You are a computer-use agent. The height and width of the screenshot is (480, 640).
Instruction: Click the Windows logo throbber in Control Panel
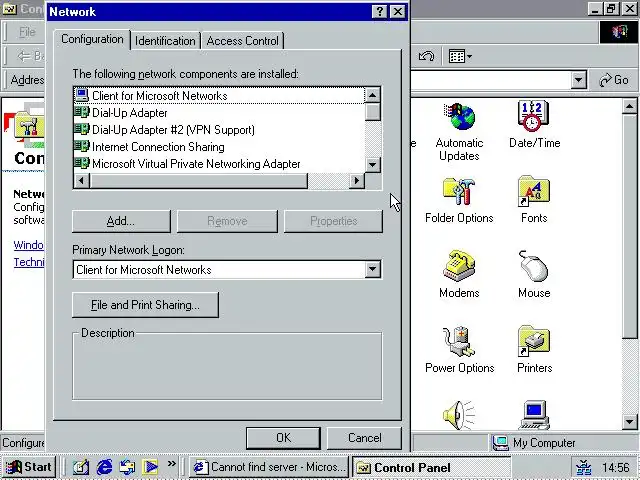(619, 32)
